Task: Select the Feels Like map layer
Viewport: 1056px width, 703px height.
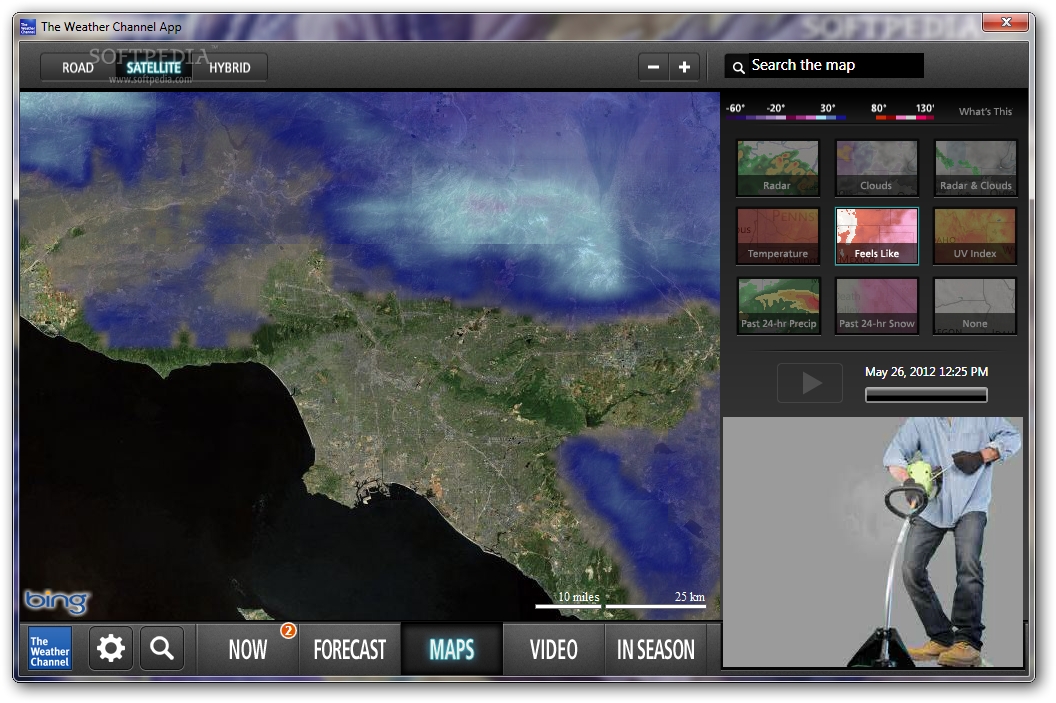Action: (876, 236)
